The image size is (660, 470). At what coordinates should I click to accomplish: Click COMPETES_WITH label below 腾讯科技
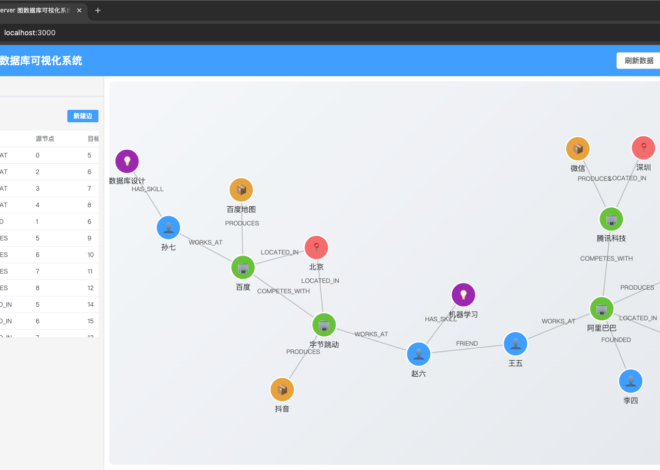607,258
